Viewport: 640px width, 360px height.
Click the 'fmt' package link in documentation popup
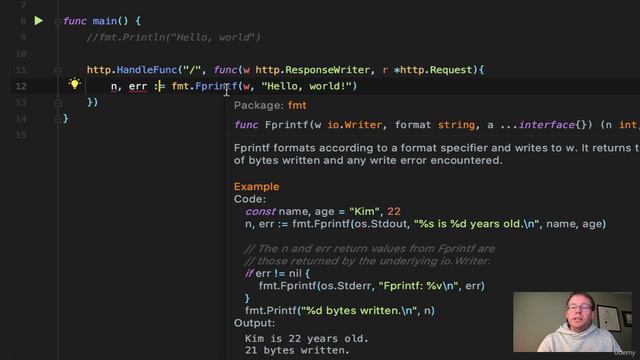point(297,105)
